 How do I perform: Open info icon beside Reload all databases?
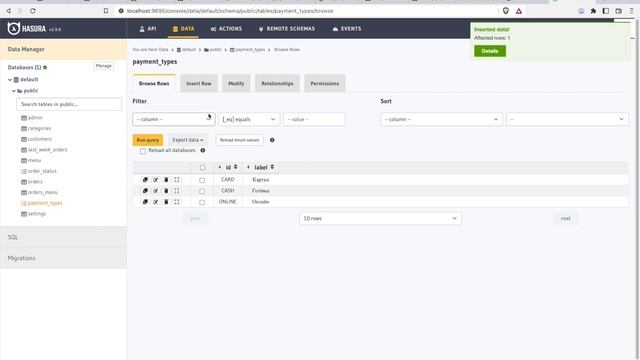coord(202,150)
